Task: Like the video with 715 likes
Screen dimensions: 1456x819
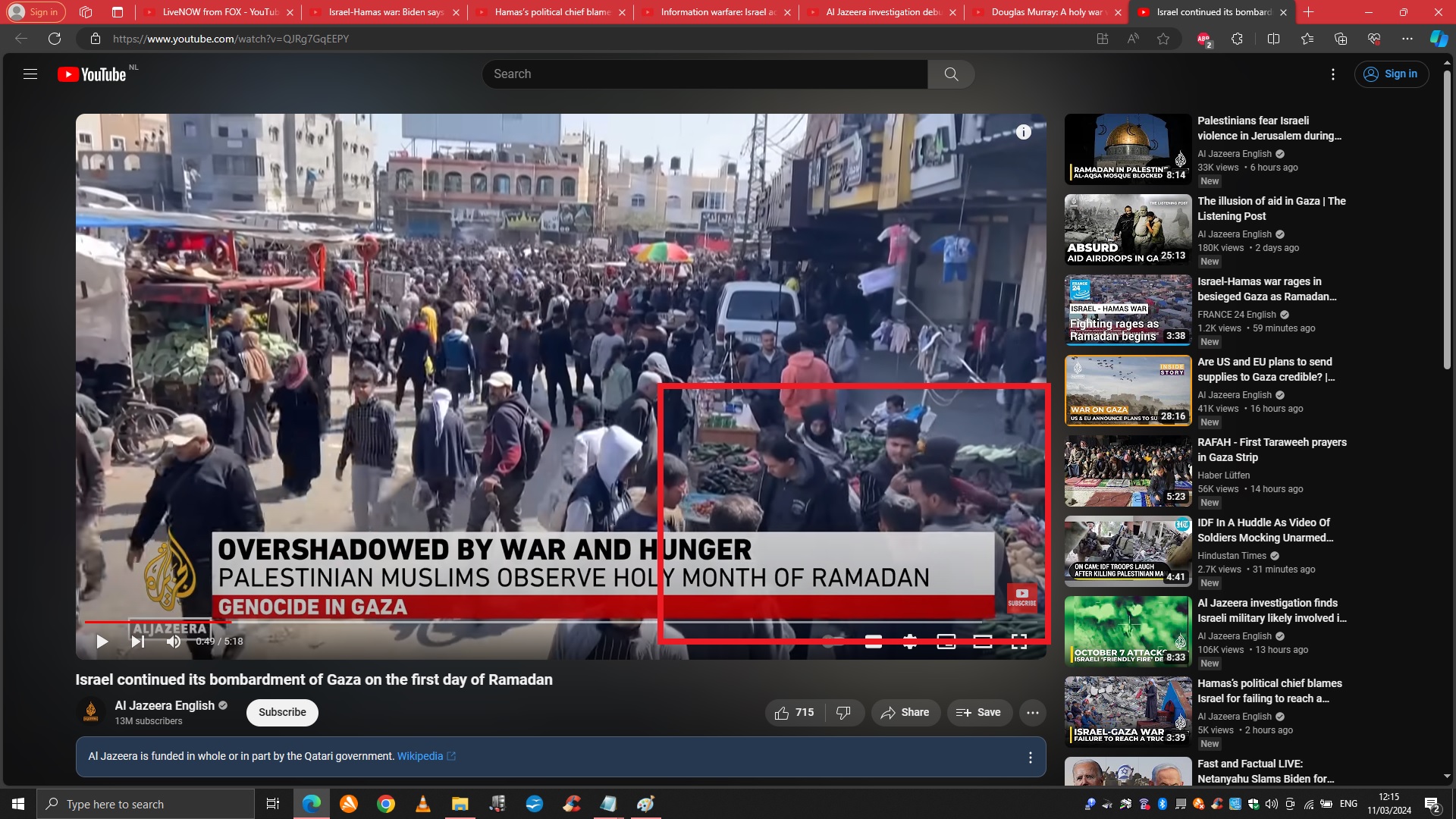Action: pyautogui.click(x=794, y=712)
